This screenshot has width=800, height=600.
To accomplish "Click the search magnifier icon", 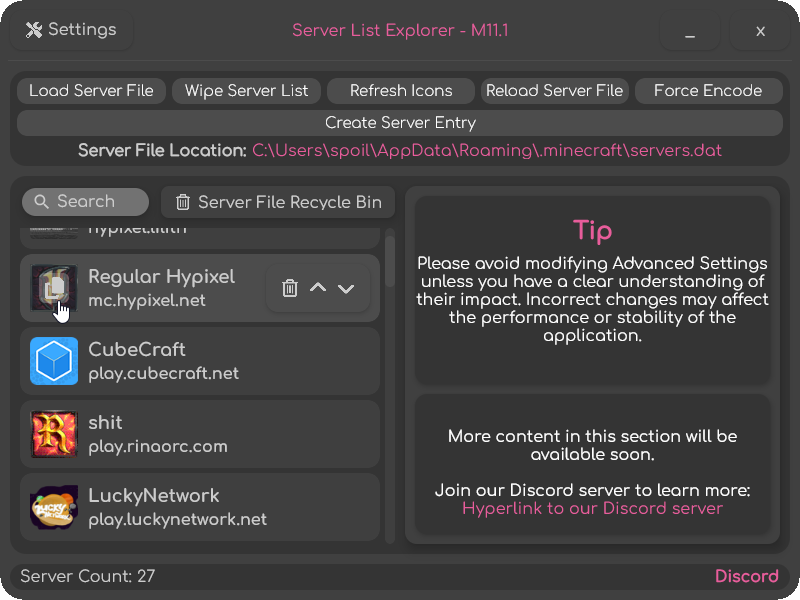I will 41,202.
